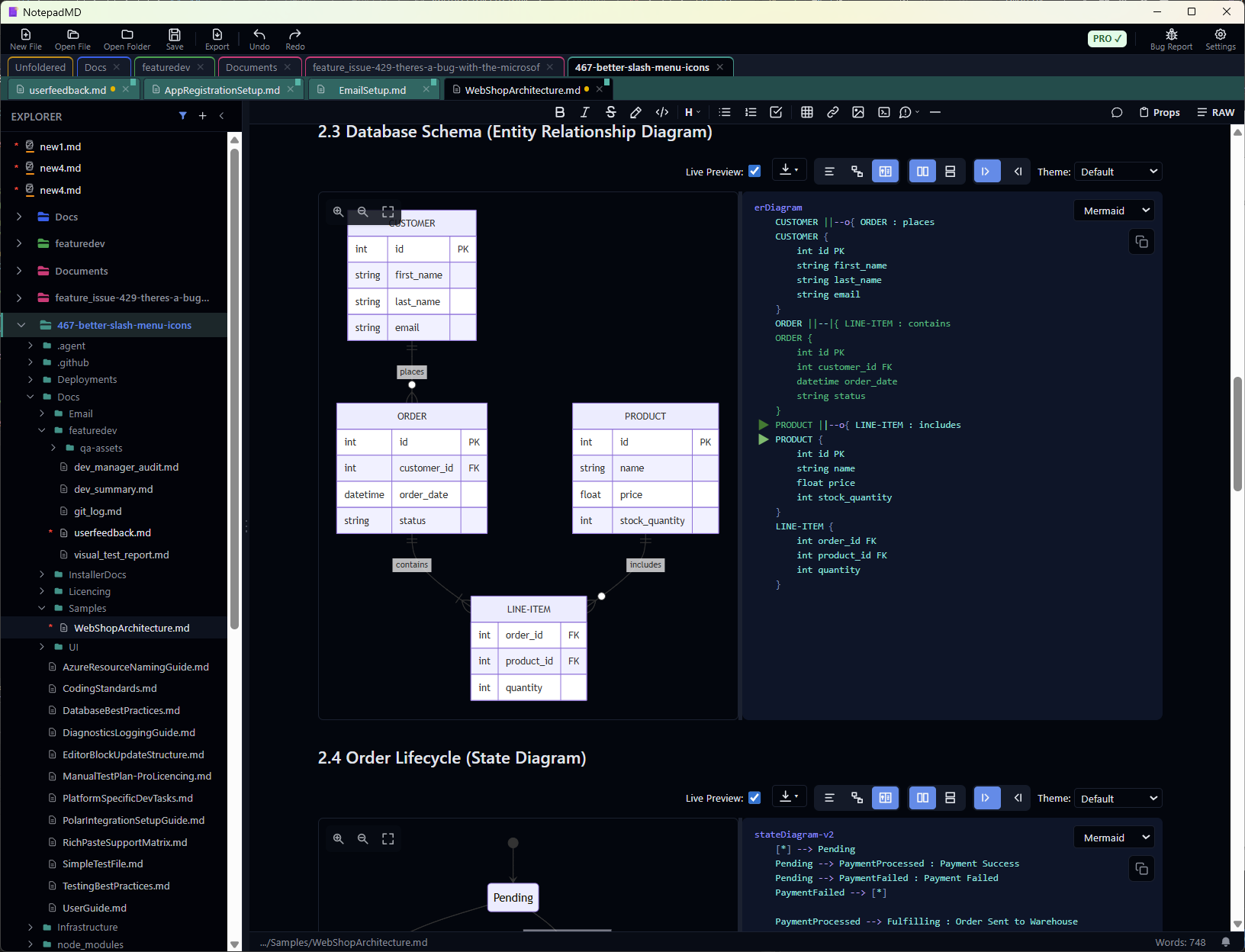Apply strikethrough formatting

click(610, 112)
